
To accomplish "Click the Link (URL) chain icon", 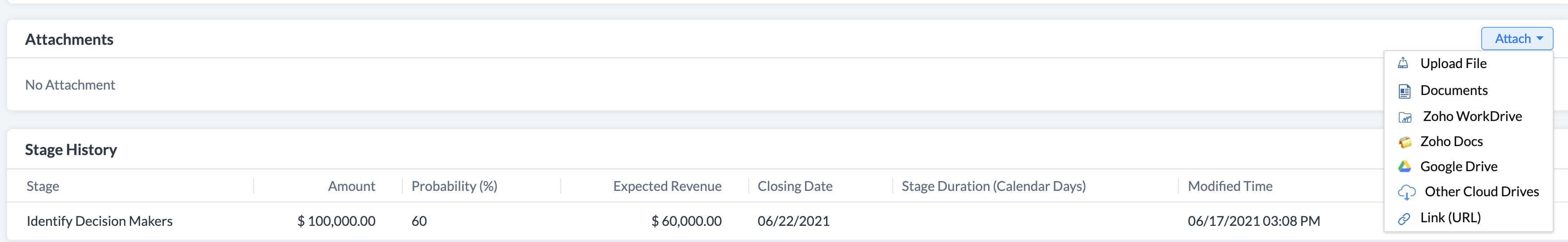I will (x=1404, y=218).
